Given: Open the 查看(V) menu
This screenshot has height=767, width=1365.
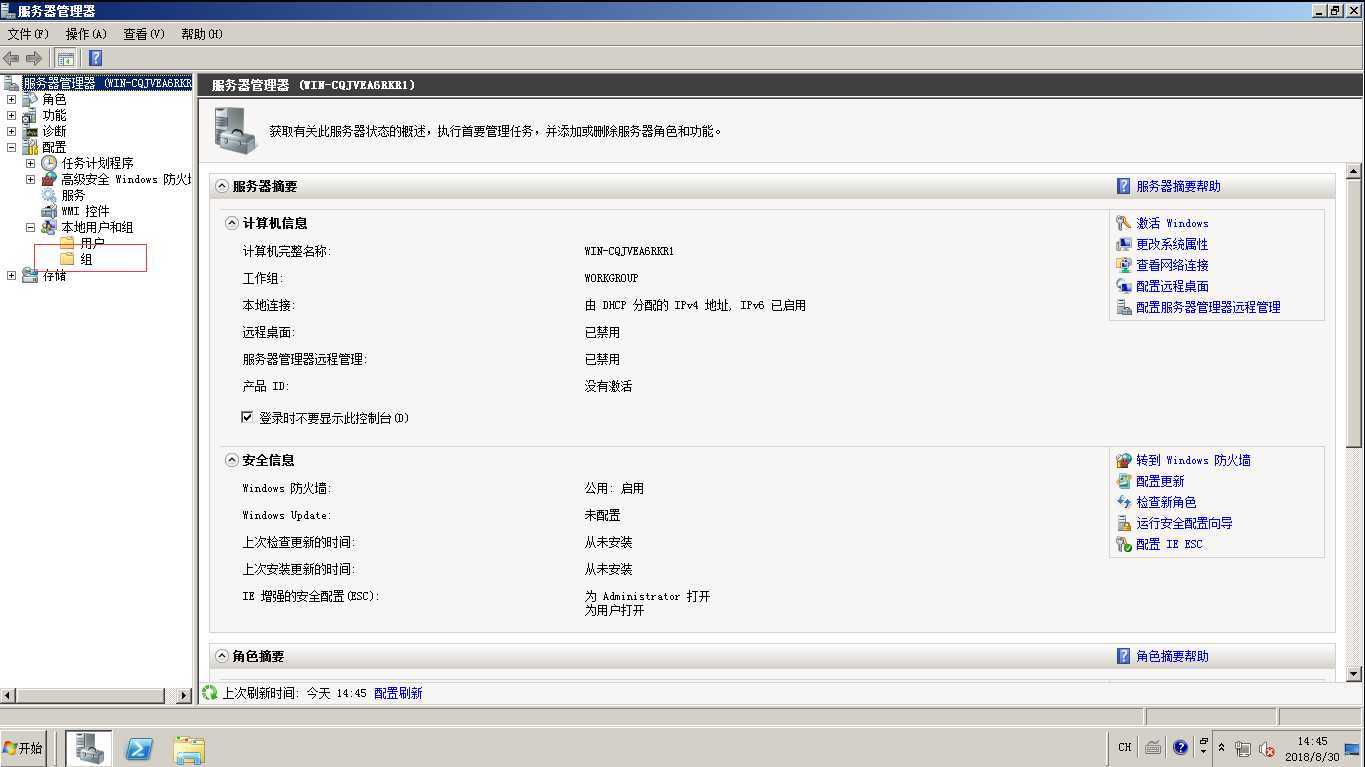Looking at the screenshot, I should [x=144, y=34].
